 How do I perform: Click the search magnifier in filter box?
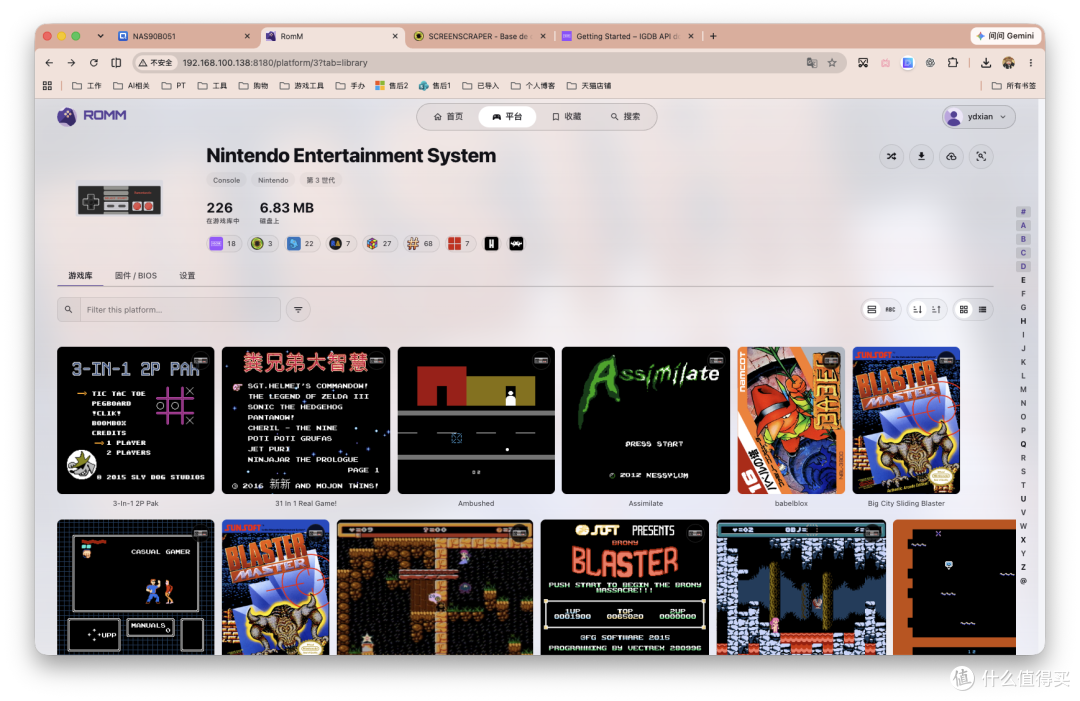68,310
